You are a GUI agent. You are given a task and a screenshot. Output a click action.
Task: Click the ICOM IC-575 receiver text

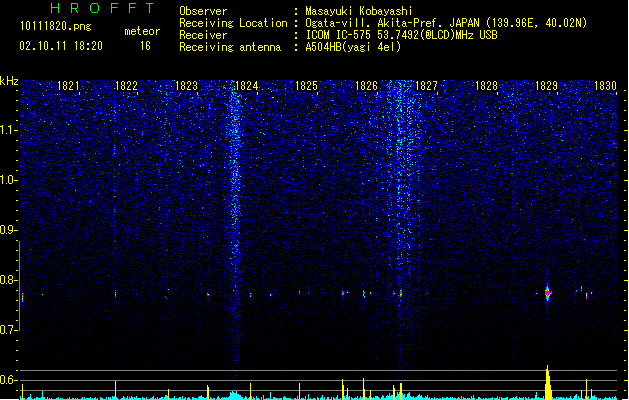[402, 35]
